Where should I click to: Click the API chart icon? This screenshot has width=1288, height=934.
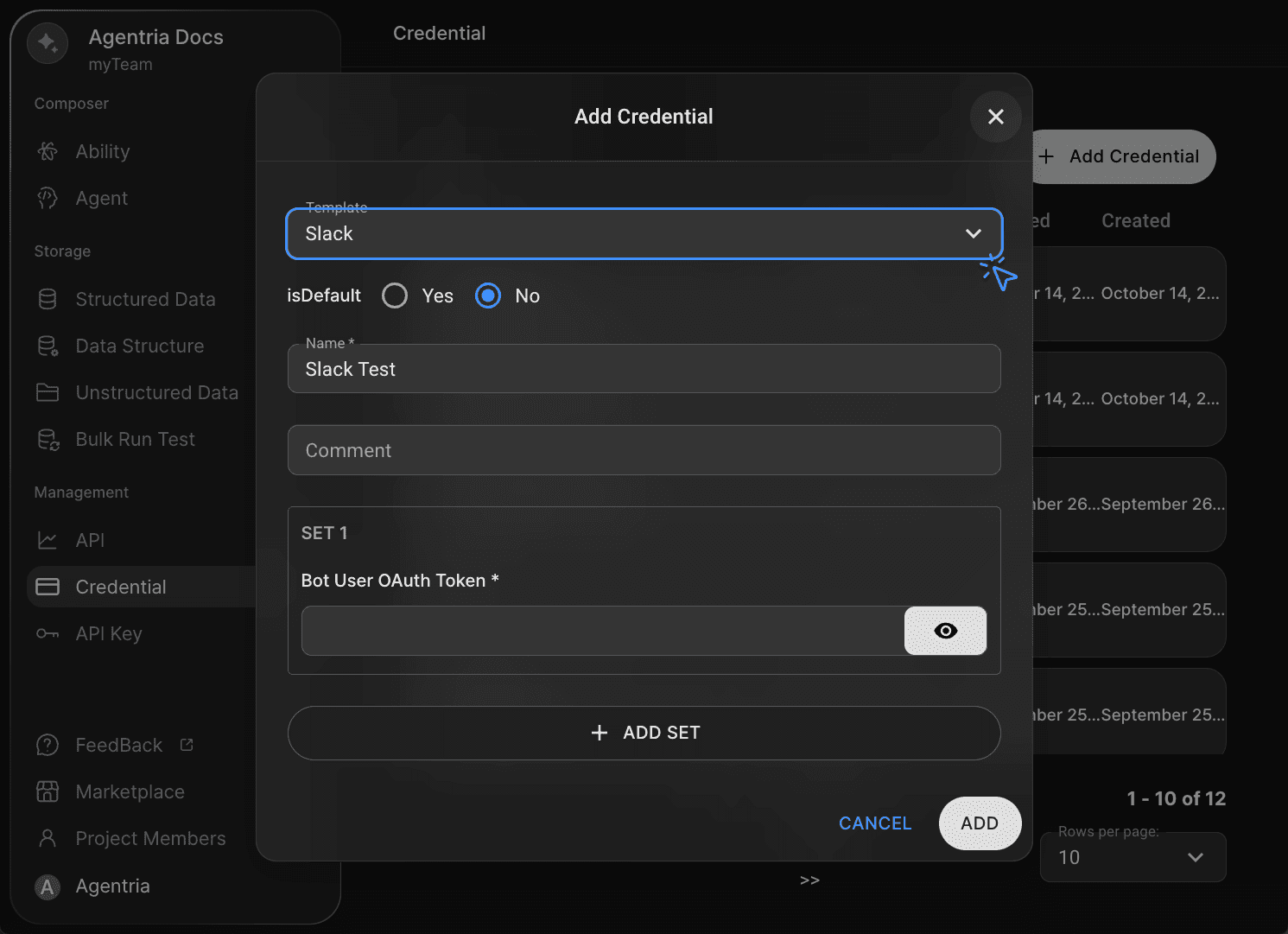pos(48,540)
